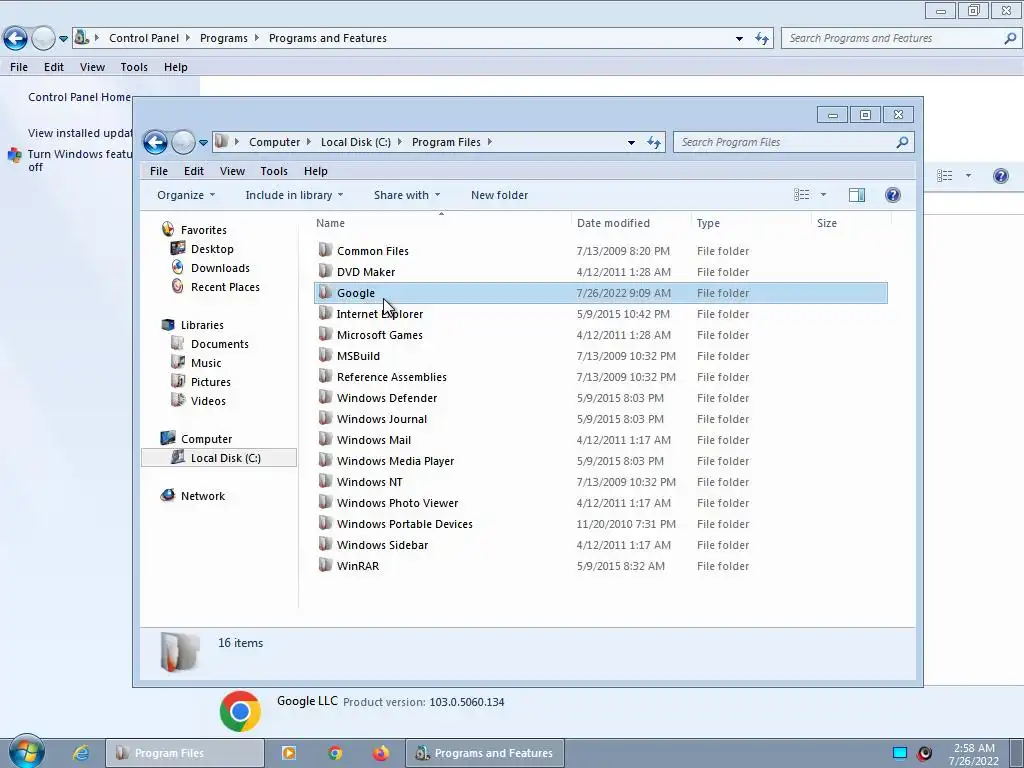Click the WinRAR folder icon
Image resolution: width=1024 pixels, height=768 pixels.
[325, 565]
